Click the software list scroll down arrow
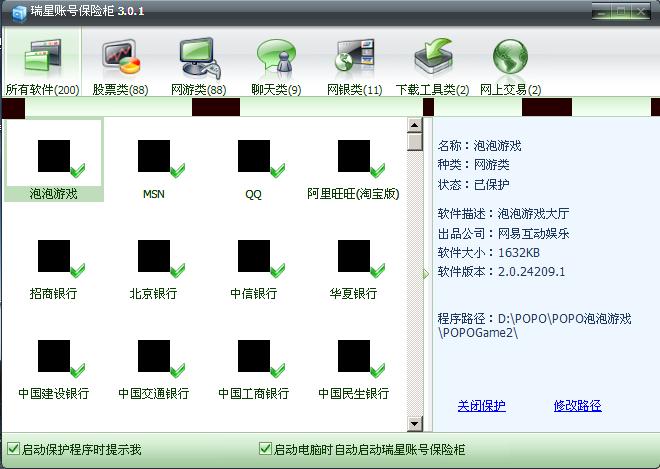Viewport: 660px width, 469px height. click(415, 424)
